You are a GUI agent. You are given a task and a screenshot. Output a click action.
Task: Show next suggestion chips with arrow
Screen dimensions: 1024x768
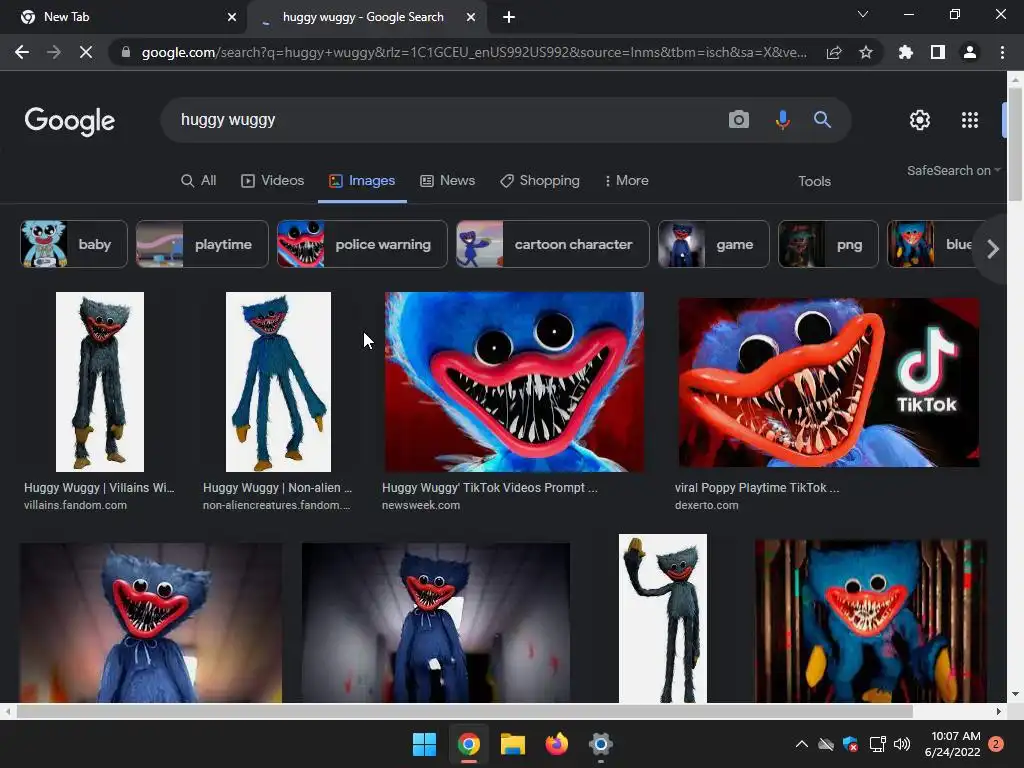[993, 249]
